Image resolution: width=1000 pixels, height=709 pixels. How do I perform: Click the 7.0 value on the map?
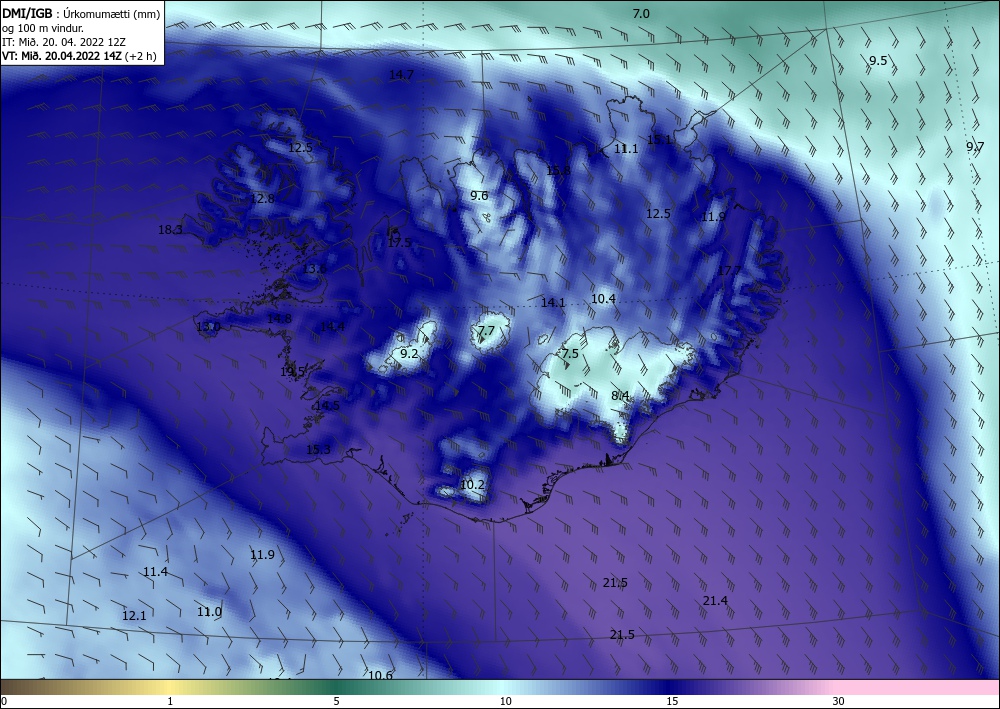(641, 14)
